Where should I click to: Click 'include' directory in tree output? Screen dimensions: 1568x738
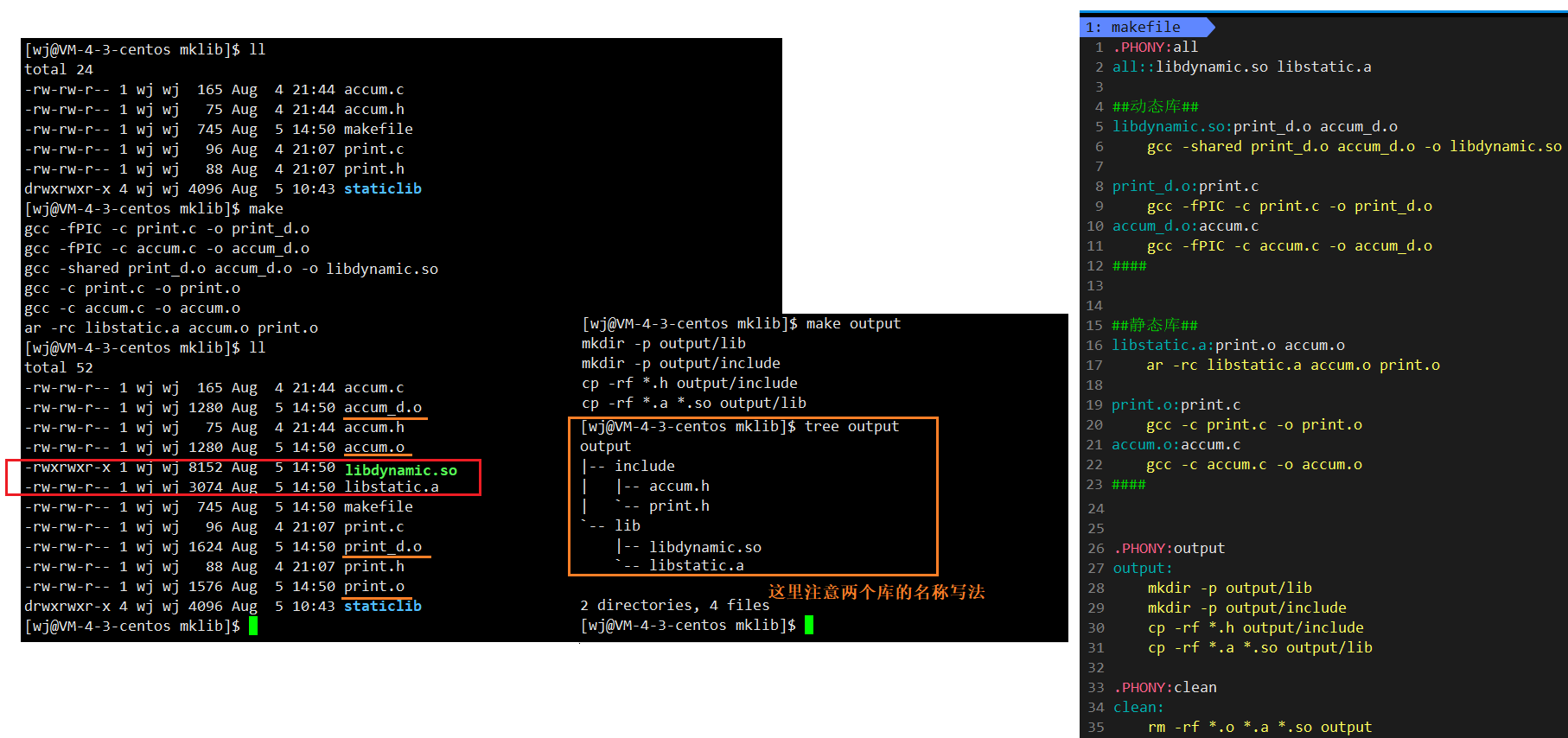pyautogui.click(x=645, y=466)
